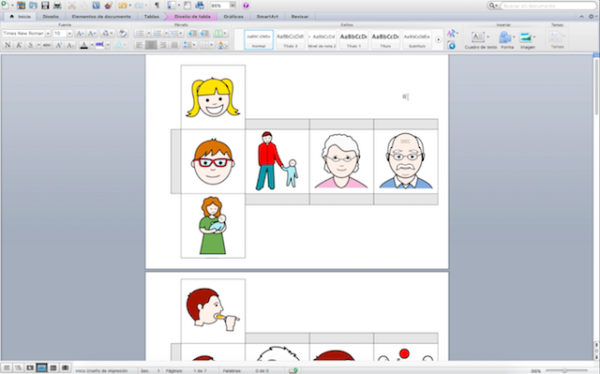600x374 pixels.
Task: Click the Save floppy disk icon
Action: click(x=45, y=5)
